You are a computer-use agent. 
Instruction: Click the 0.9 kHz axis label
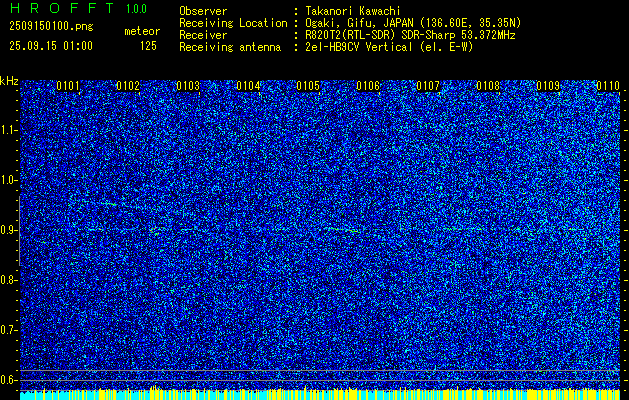[x=8, y=230]
